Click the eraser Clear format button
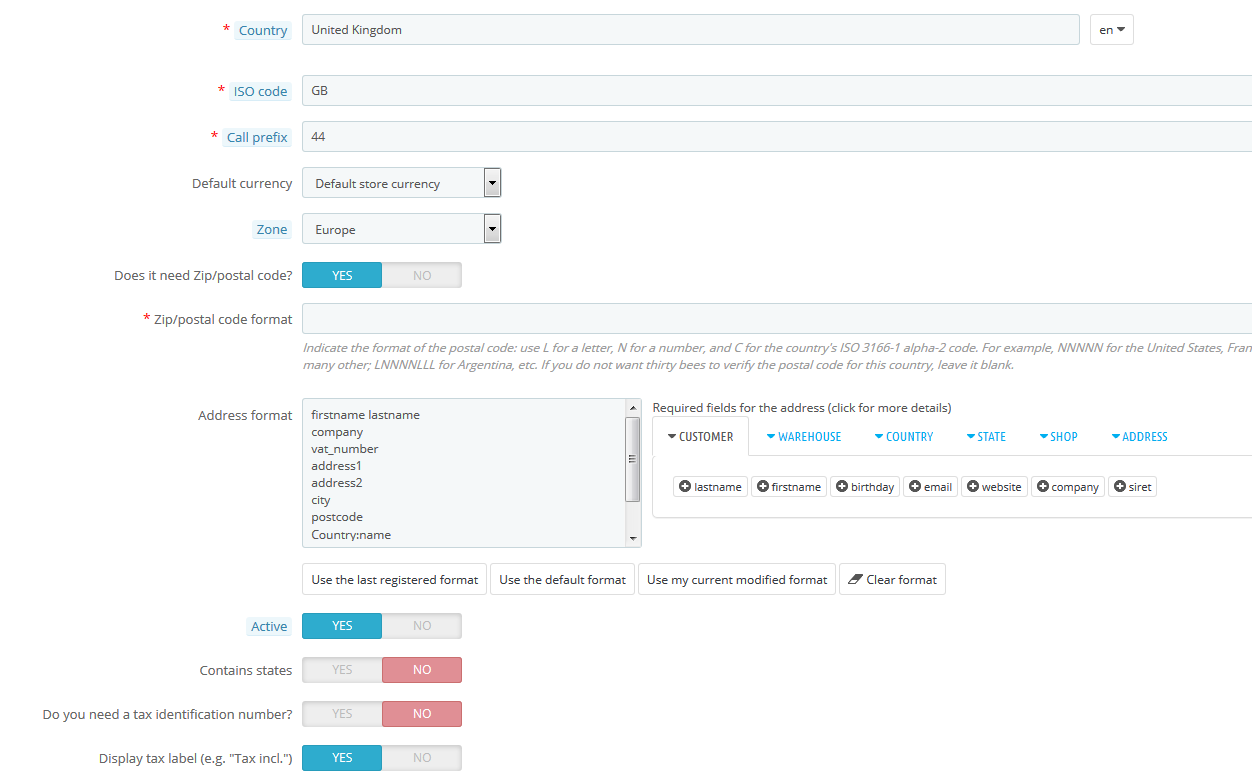Screen dimensions: 1252x782 892,580
